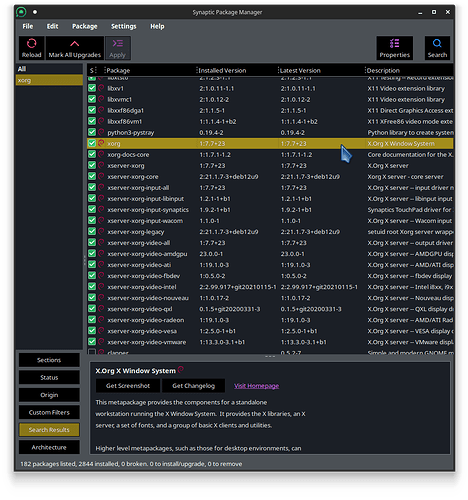This screenshot has height=500, width=468.
Task: Click the Apply toolbar icon
Action: 118,43
